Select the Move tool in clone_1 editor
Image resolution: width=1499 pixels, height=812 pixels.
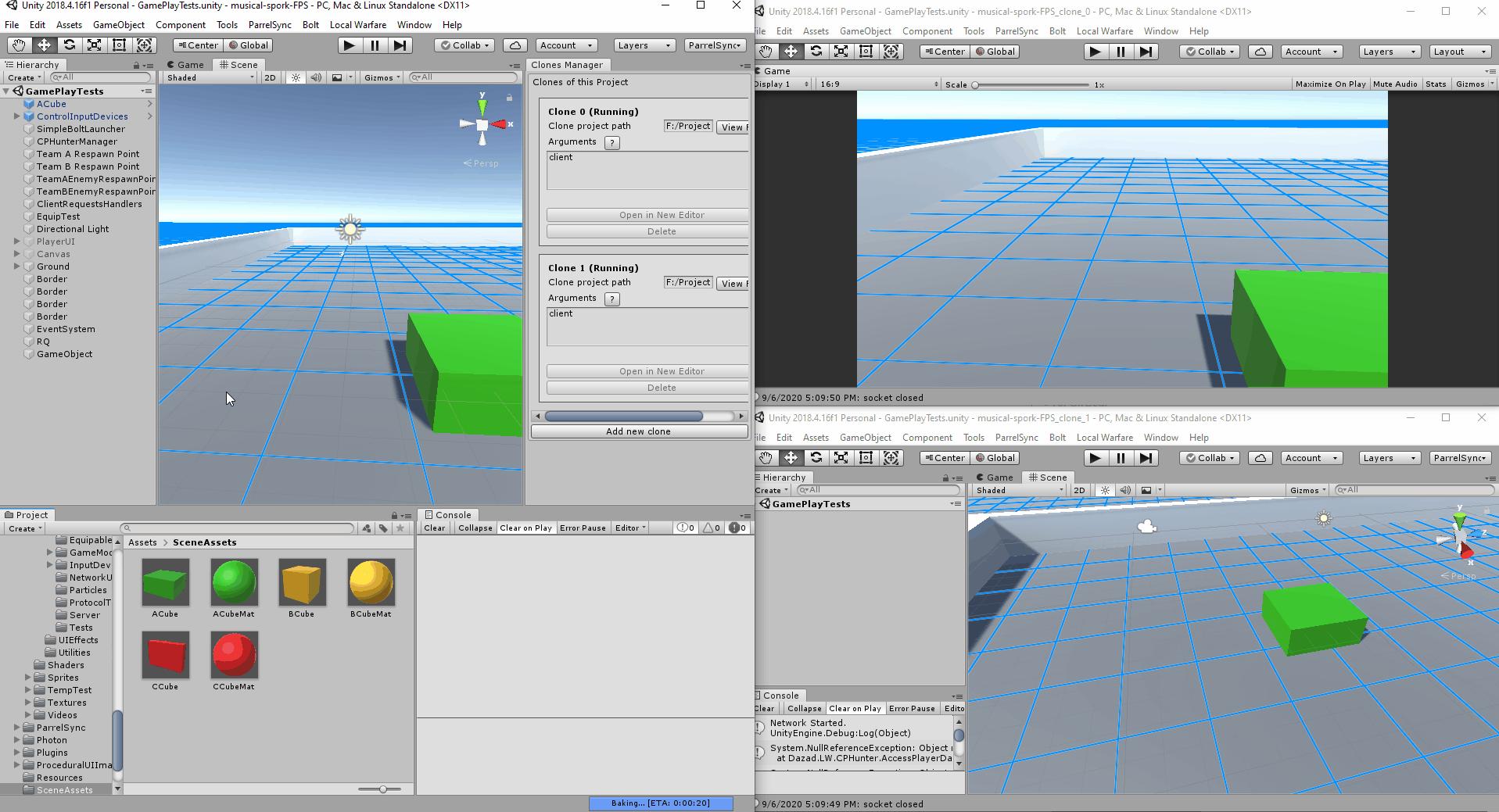pyautogui.click(x=792, y=457)
